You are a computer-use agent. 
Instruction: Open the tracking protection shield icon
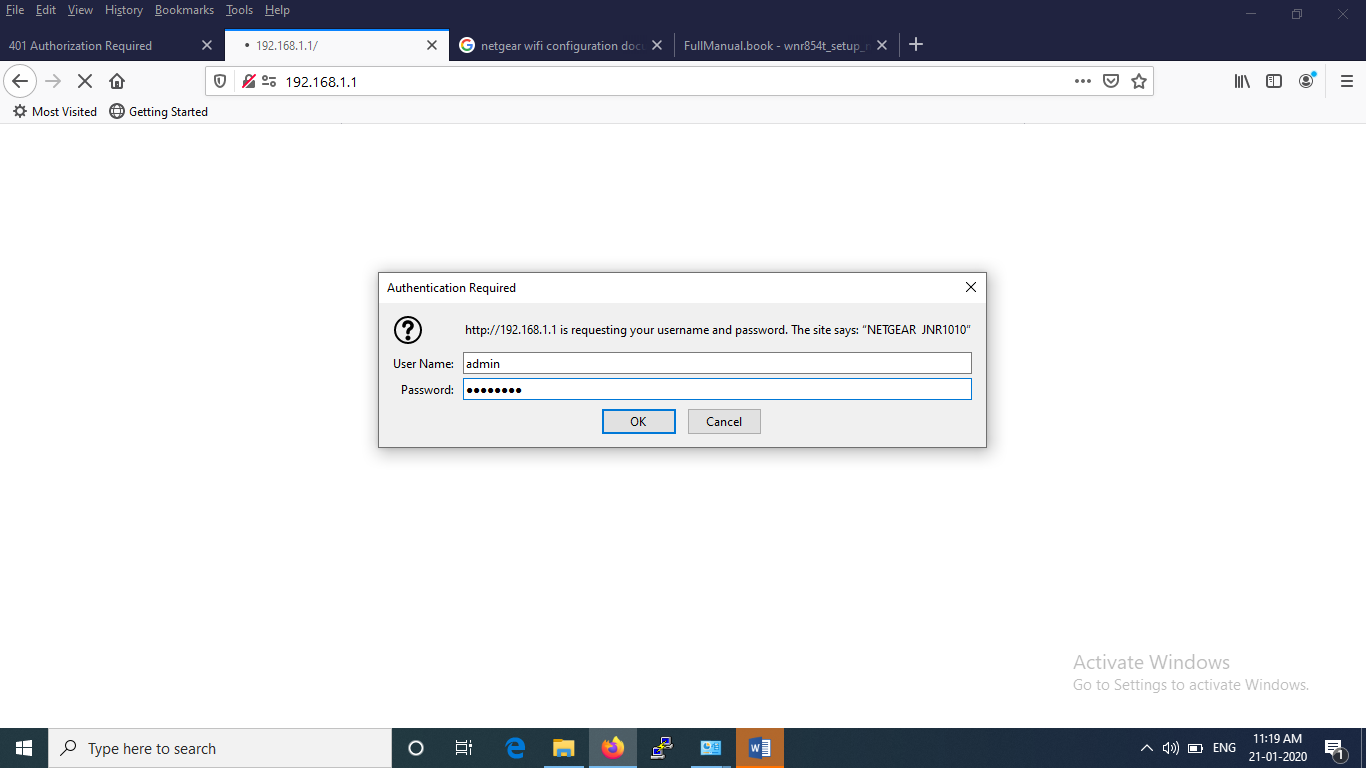(221, 81)
